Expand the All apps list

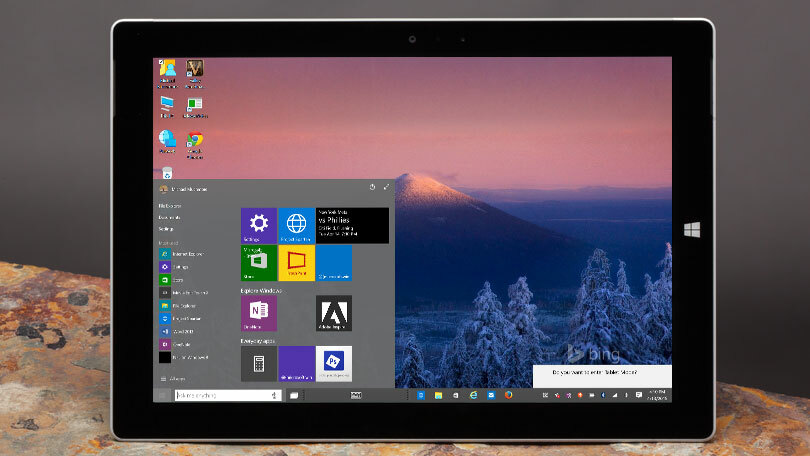pyautogui.click(x=176, y=379)
